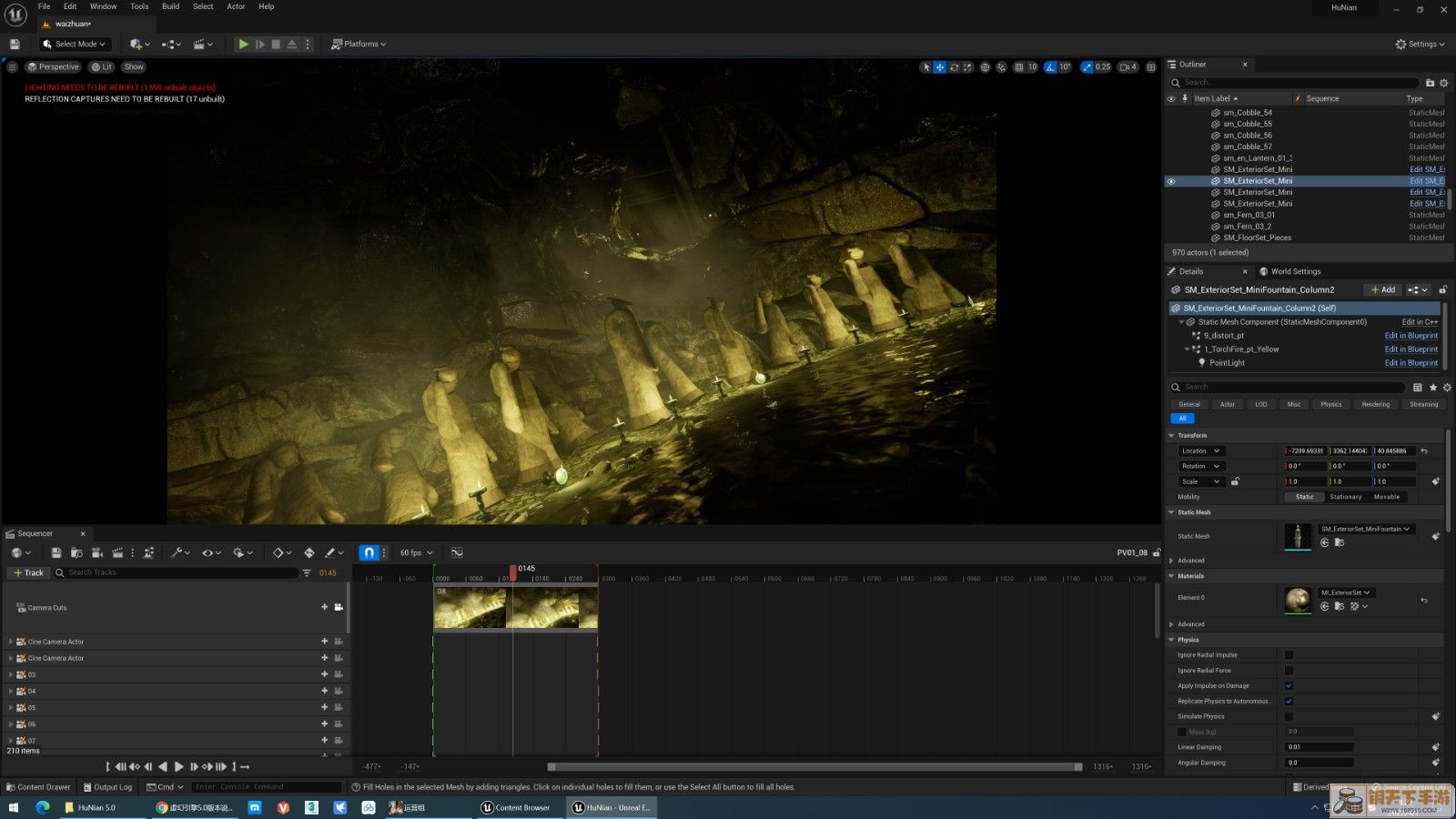Change the 60 fps frame rate dropdown

click(416, 552)
